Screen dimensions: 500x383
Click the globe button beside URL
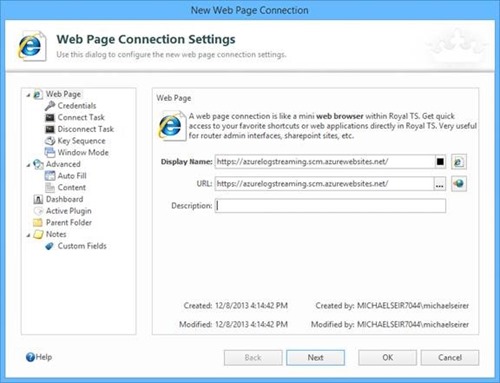459,184
